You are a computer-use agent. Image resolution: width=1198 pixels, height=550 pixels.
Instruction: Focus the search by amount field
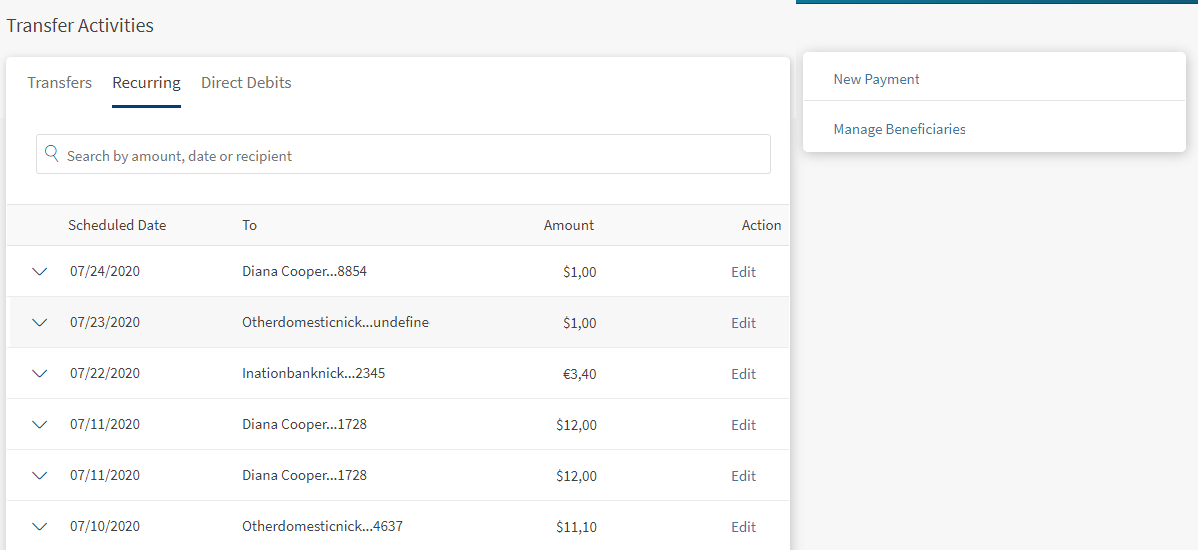pos(410,156)
